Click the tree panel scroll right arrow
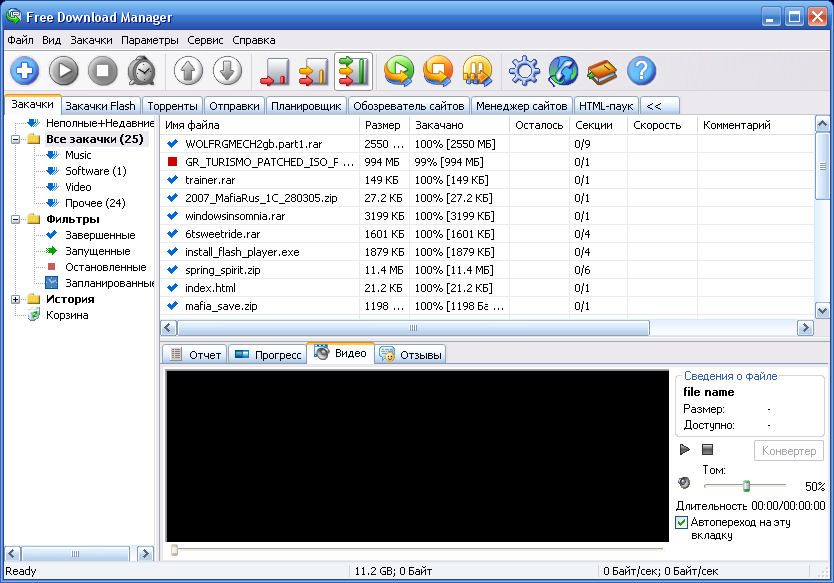 pos(145,554)
